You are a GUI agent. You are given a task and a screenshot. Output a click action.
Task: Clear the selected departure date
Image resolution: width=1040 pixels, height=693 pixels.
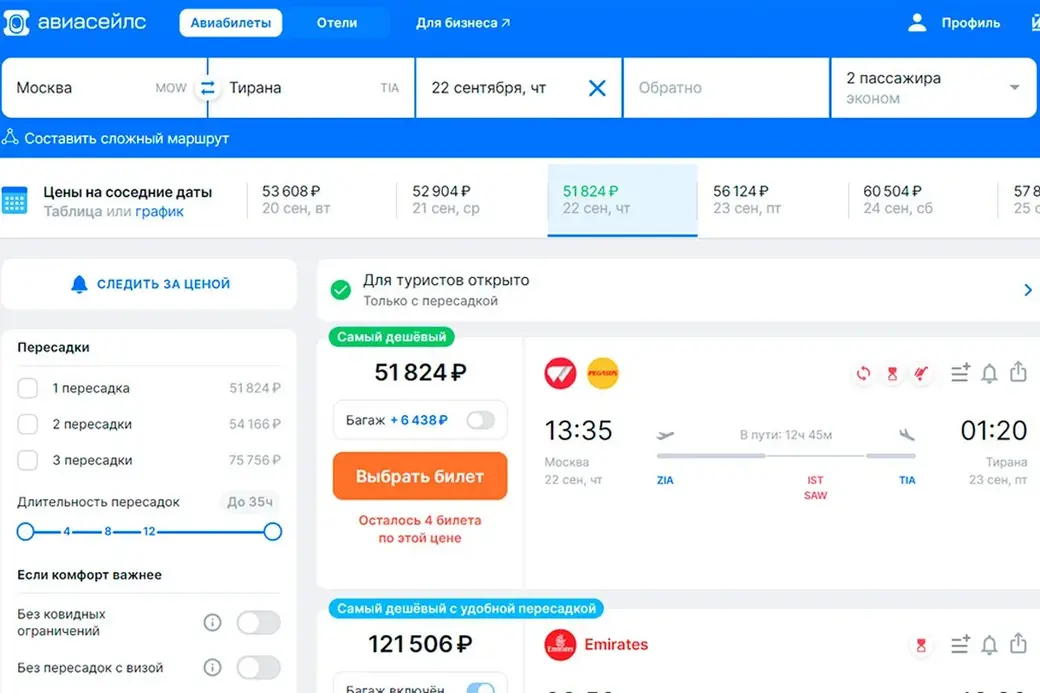[x=597, y=87]
